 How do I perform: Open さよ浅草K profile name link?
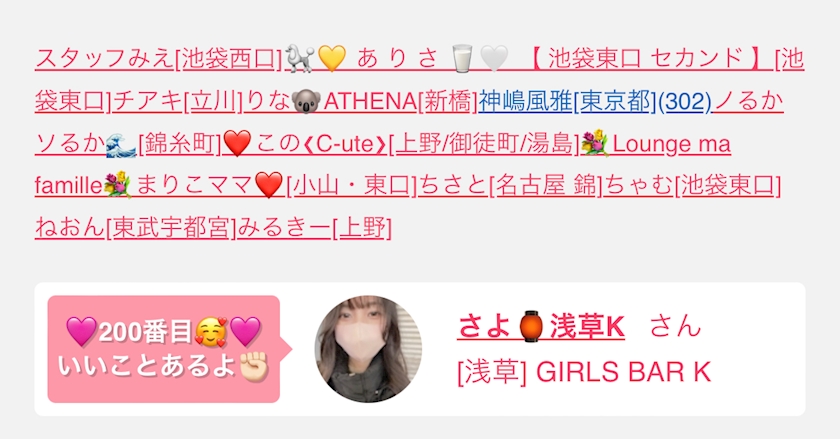(x=541, y=326)
